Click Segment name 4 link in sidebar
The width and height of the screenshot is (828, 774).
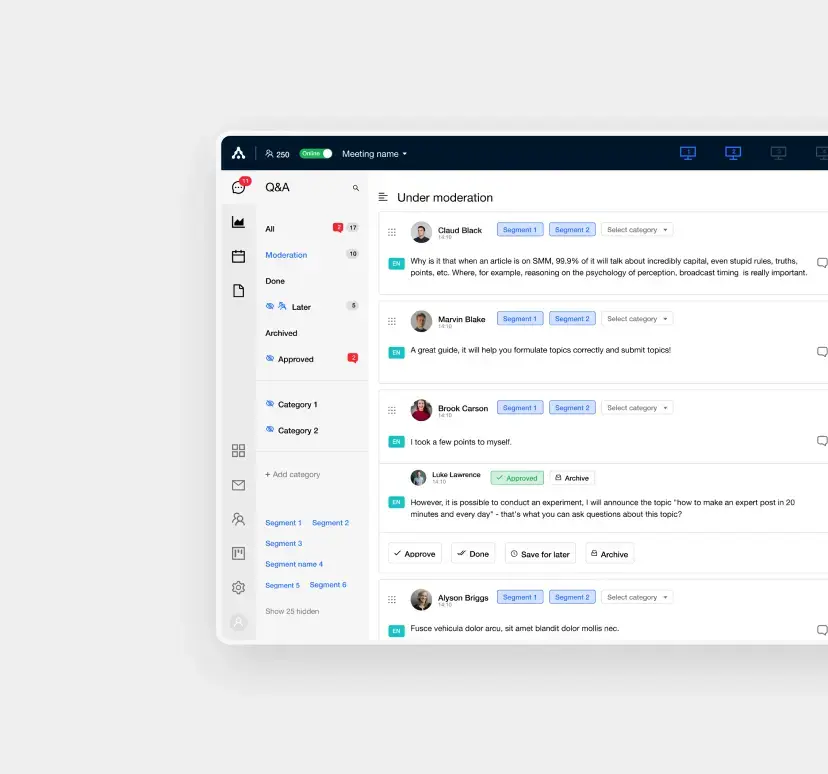click(x=294, y=564)
